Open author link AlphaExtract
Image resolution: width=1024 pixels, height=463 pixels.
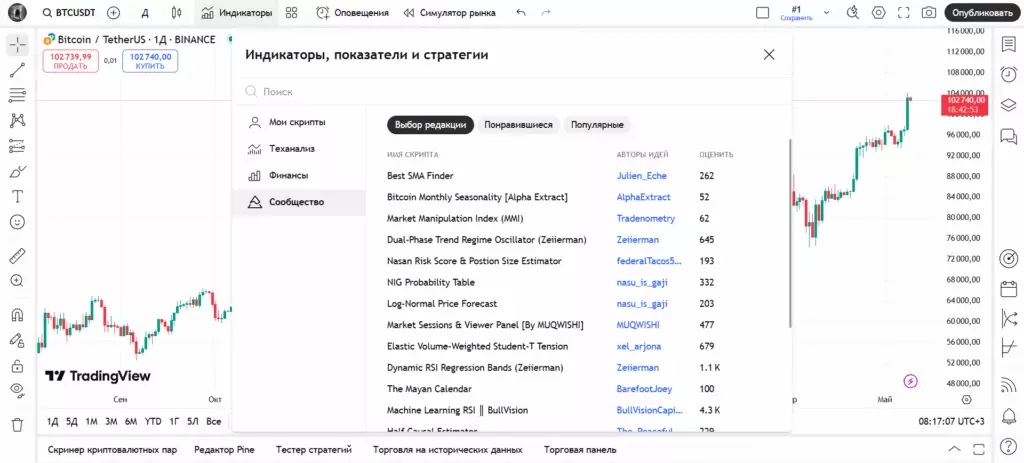click(643, 197)
